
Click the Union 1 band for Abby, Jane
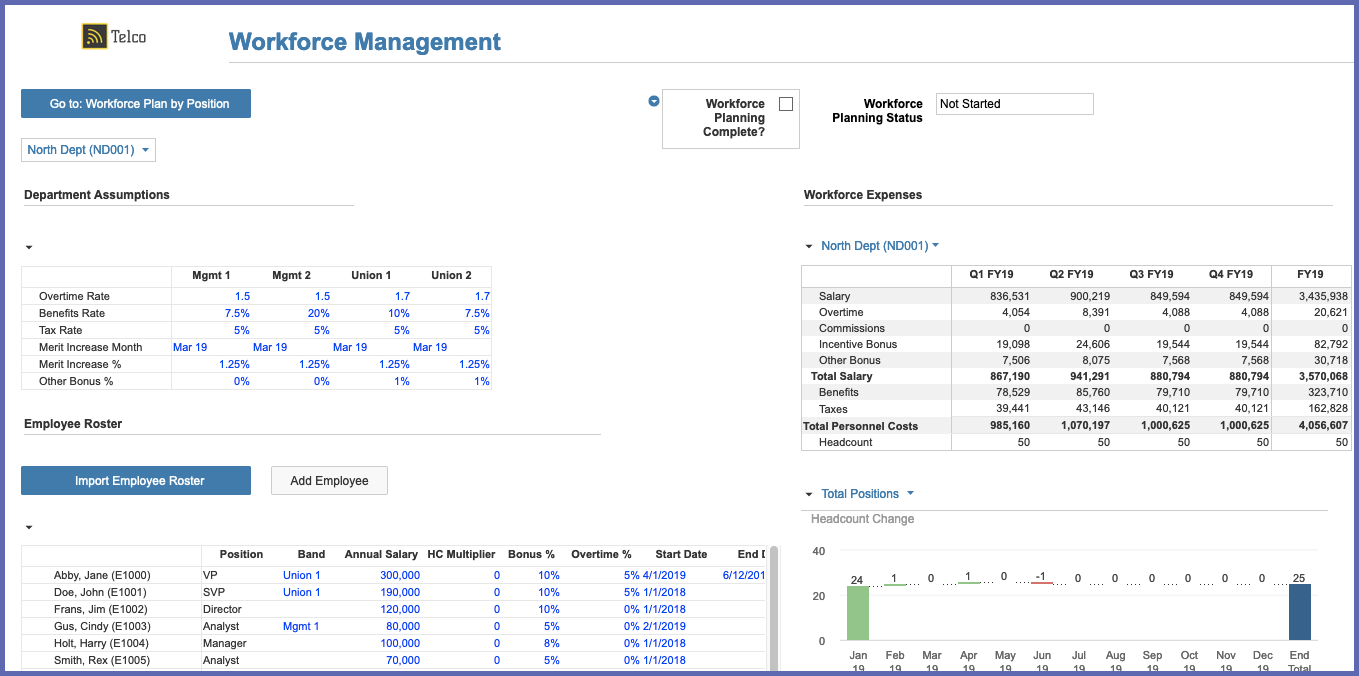[x=302, y=575]
